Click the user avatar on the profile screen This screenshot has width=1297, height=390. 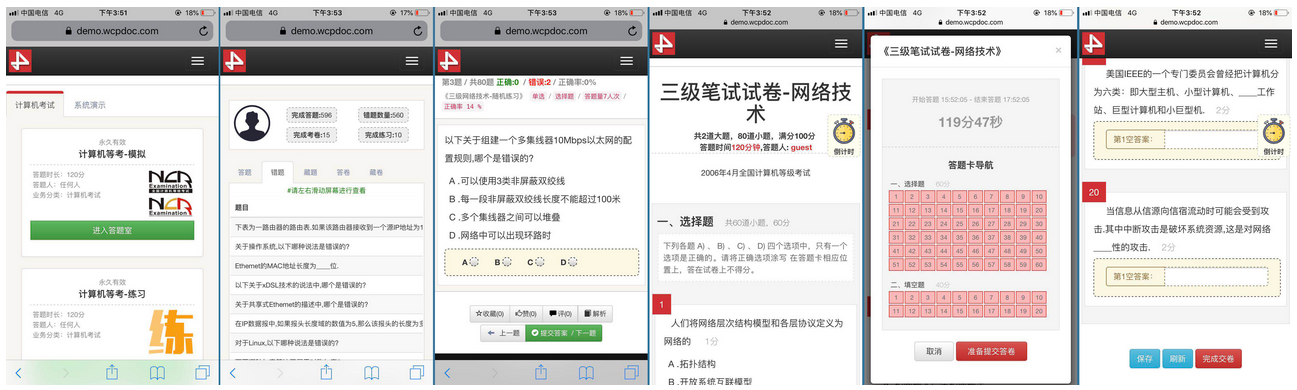click(x=252, y=124)
